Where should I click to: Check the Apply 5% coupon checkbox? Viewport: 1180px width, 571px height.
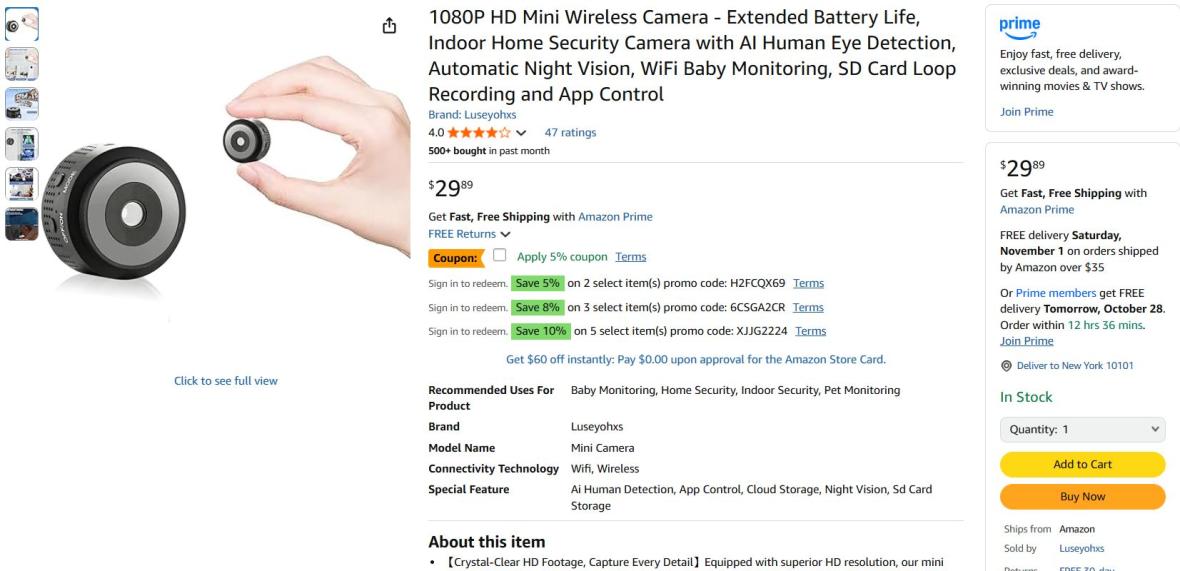click(500, 255)
